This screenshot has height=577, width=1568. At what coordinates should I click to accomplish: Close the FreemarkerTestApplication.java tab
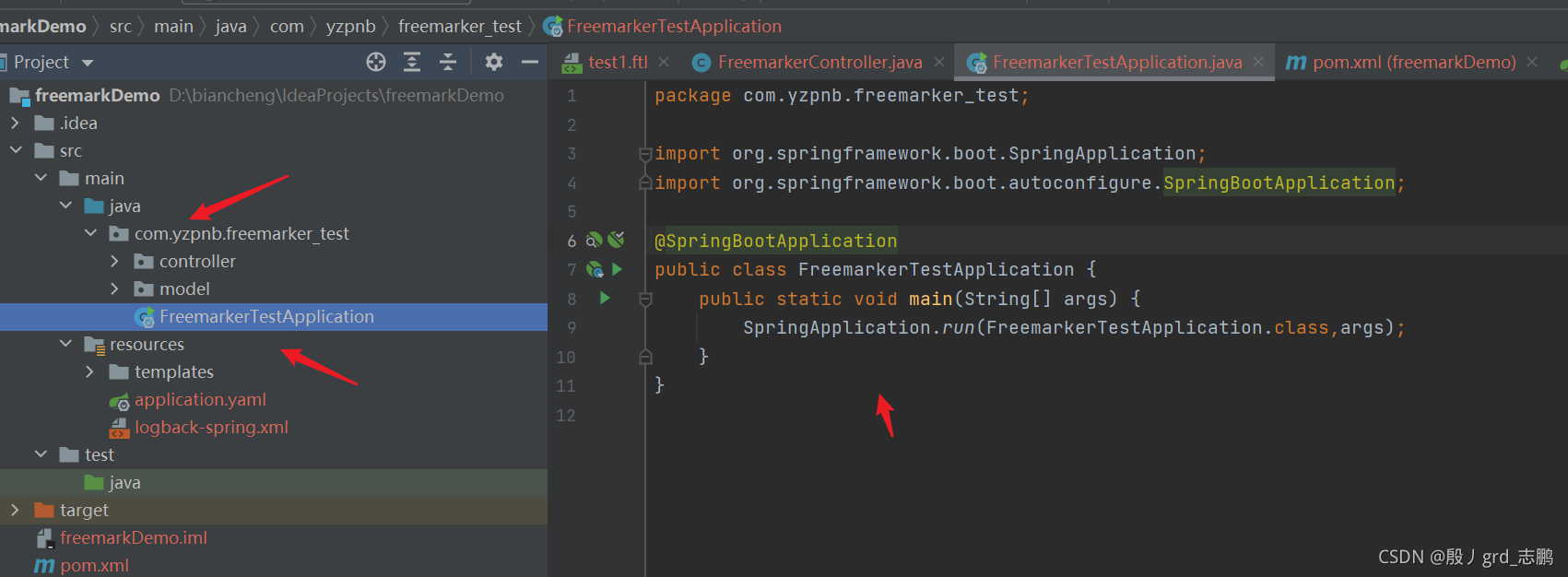(x=1258, y=62)
